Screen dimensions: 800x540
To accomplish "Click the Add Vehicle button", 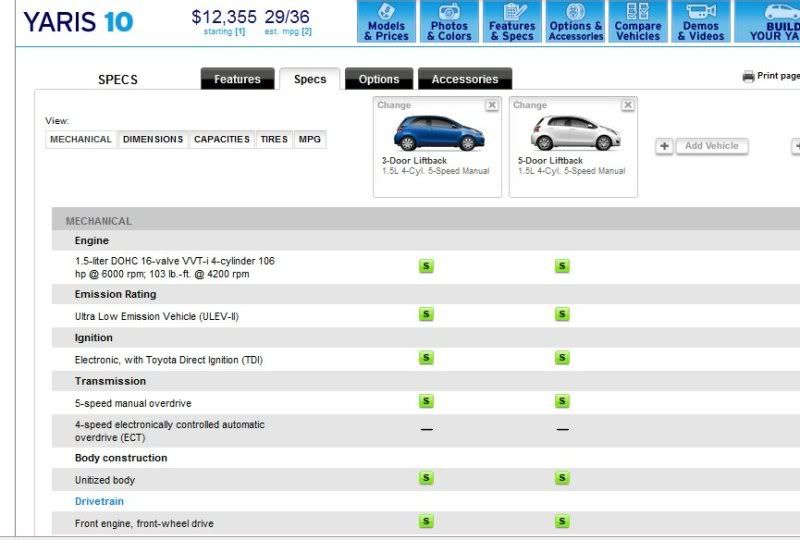I will point(712,146).
